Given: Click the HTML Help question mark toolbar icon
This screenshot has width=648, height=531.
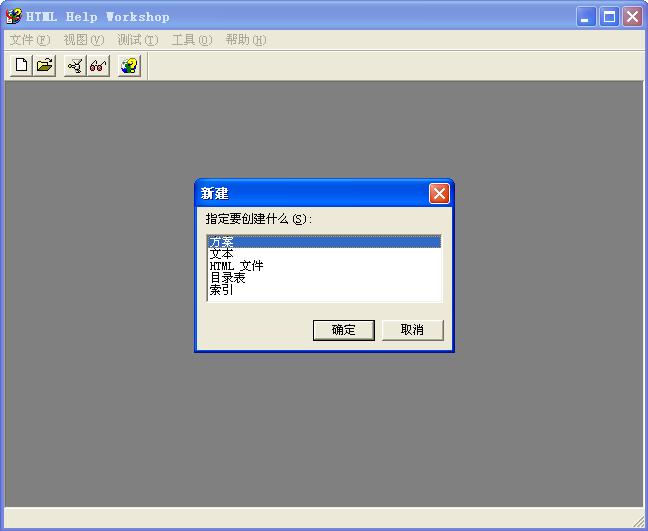Looking at the screenshot, I should (129, 66).
